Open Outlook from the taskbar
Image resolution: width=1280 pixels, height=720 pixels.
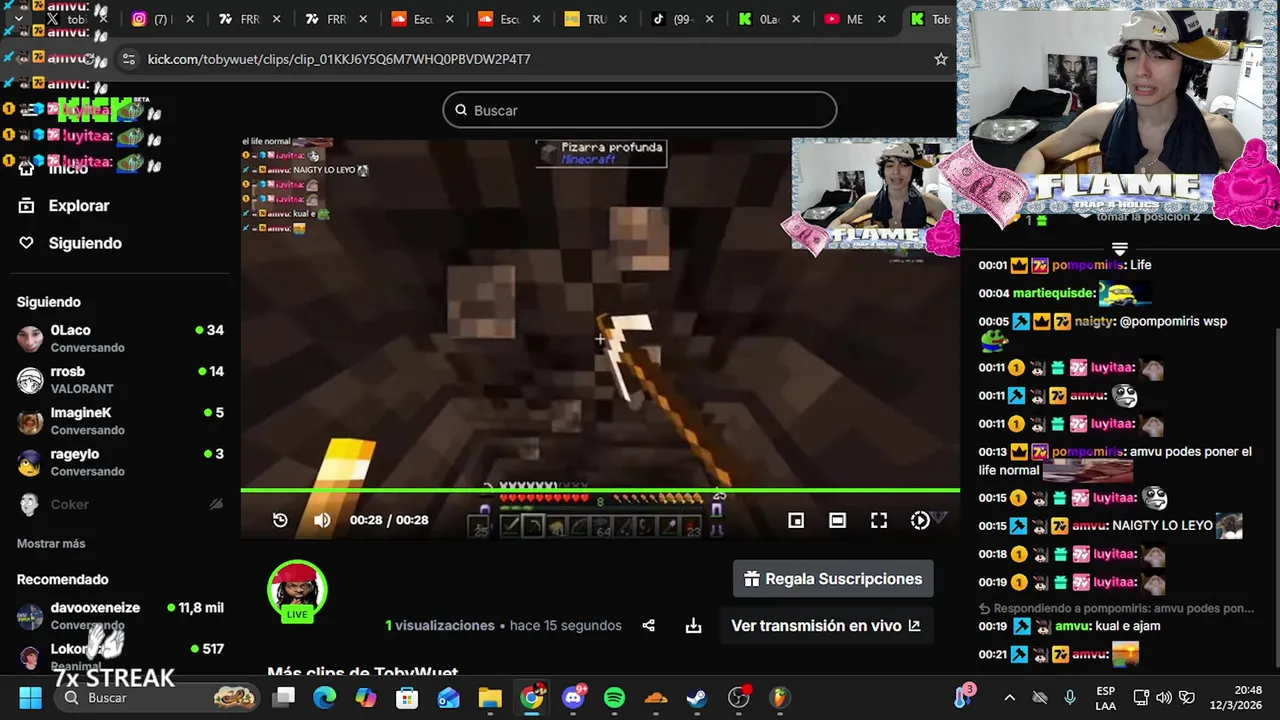coord(449,698)
